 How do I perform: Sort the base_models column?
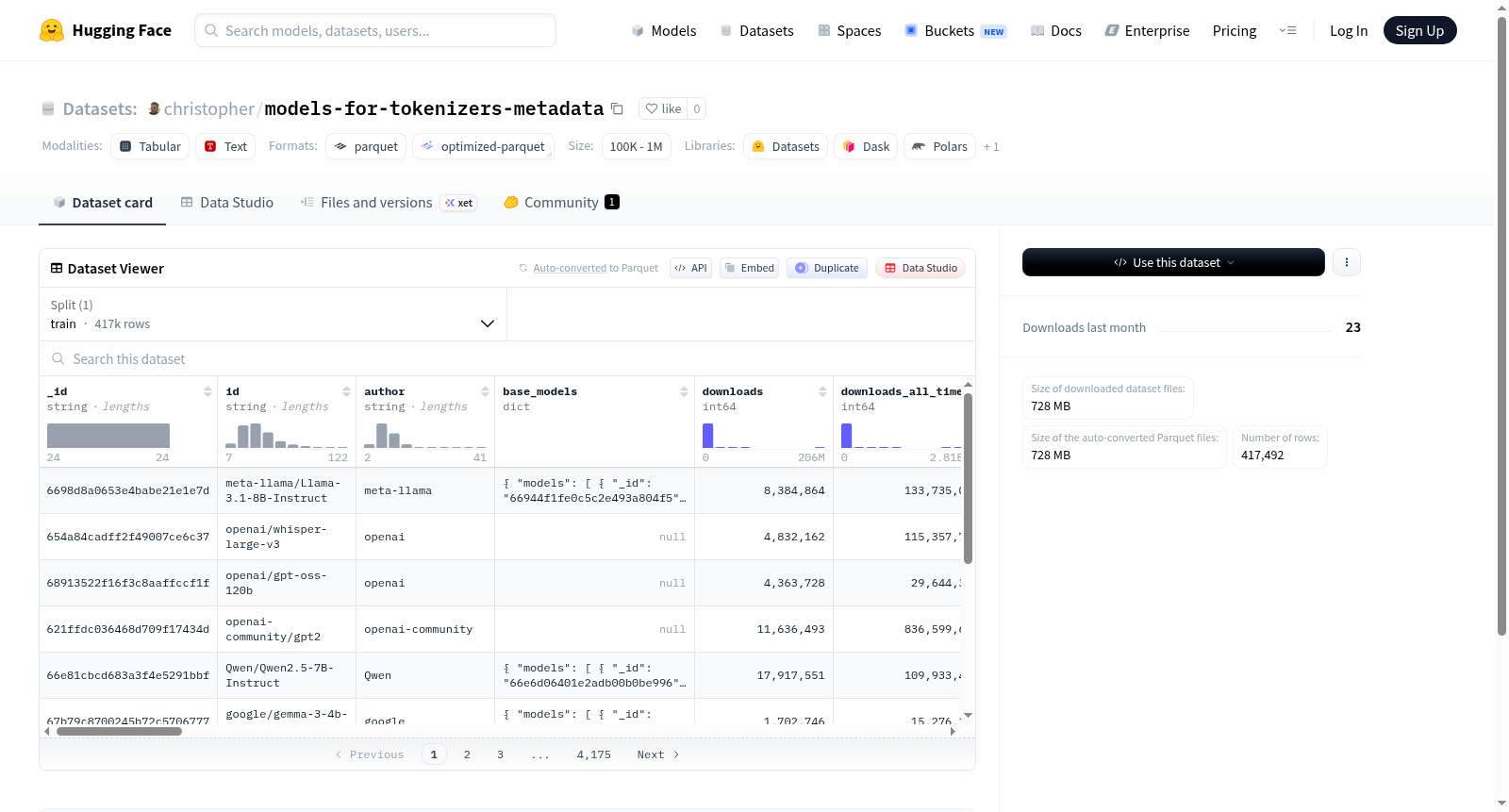coord(684,391)
